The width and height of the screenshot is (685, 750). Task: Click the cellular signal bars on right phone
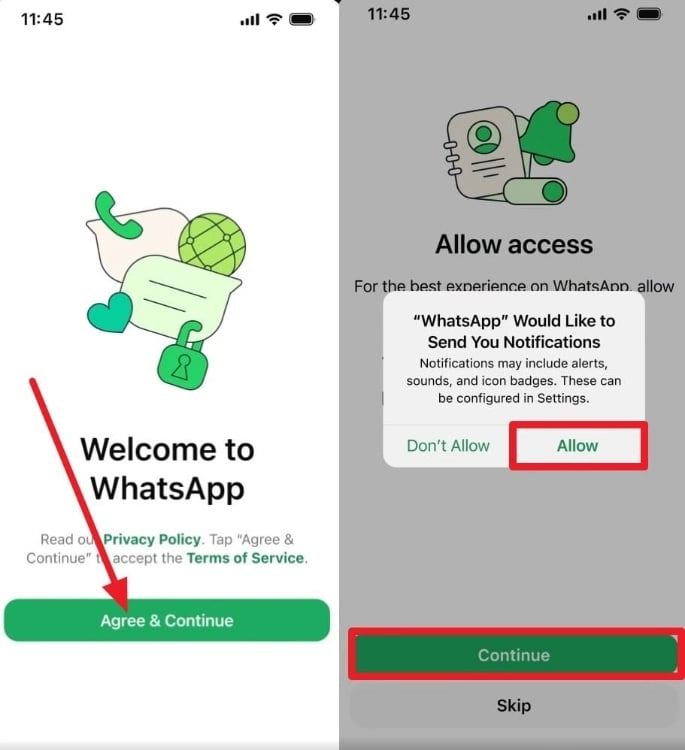tap(597, 15)
